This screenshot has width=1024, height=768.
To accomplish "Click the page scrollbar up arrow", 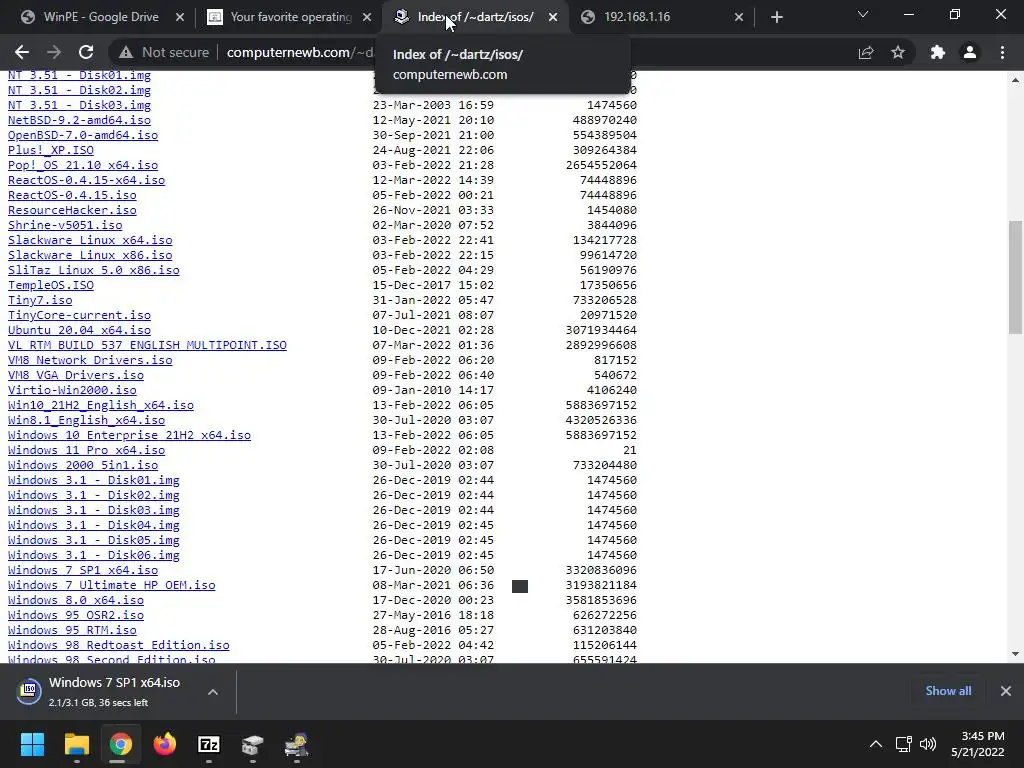I will [x=1015, y=80].
